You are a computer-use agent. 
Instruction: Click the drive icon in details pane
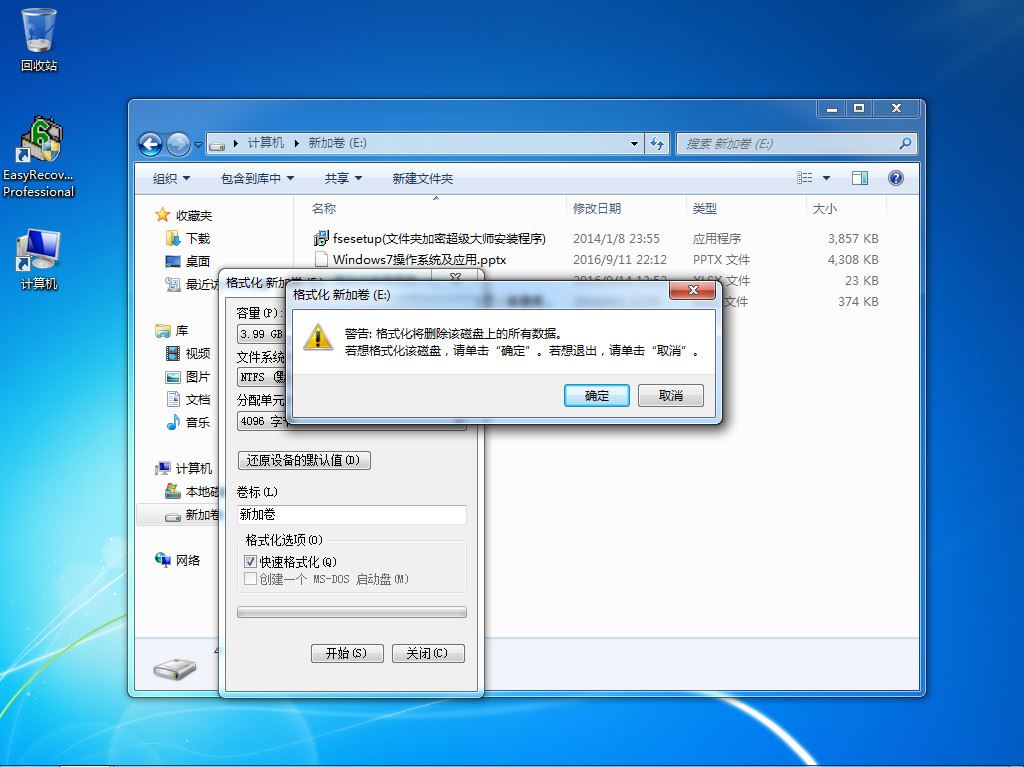coord(174,668)
